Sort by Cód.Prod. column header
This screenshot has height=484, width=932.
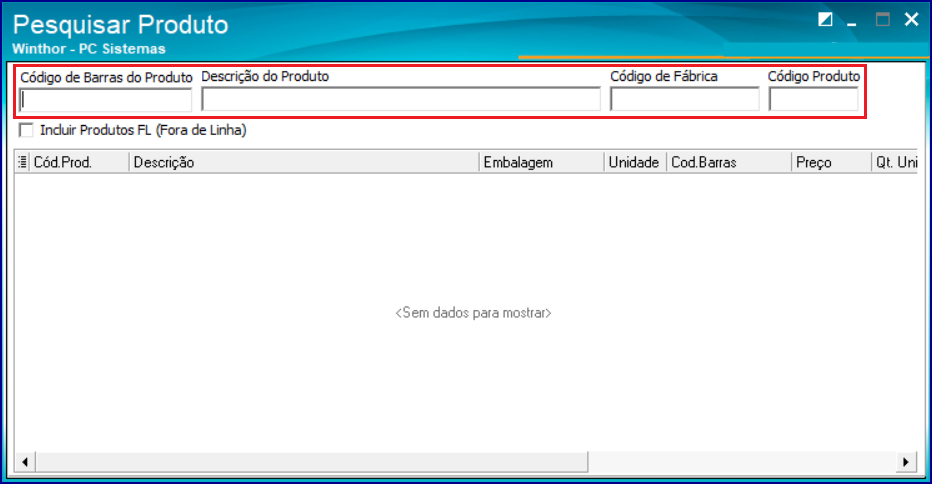(x=78, y=162)
